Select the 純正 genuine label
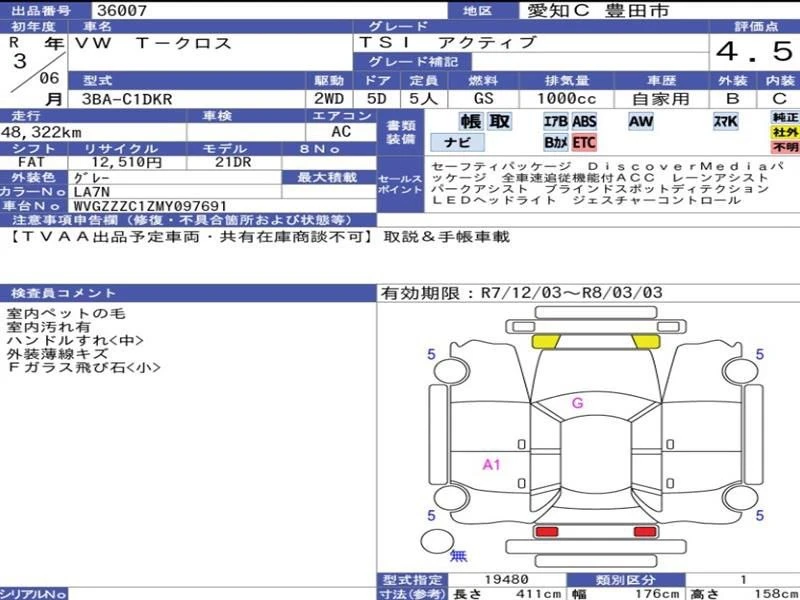The width and height of the screenshot is (800, 600). (785, 117)
